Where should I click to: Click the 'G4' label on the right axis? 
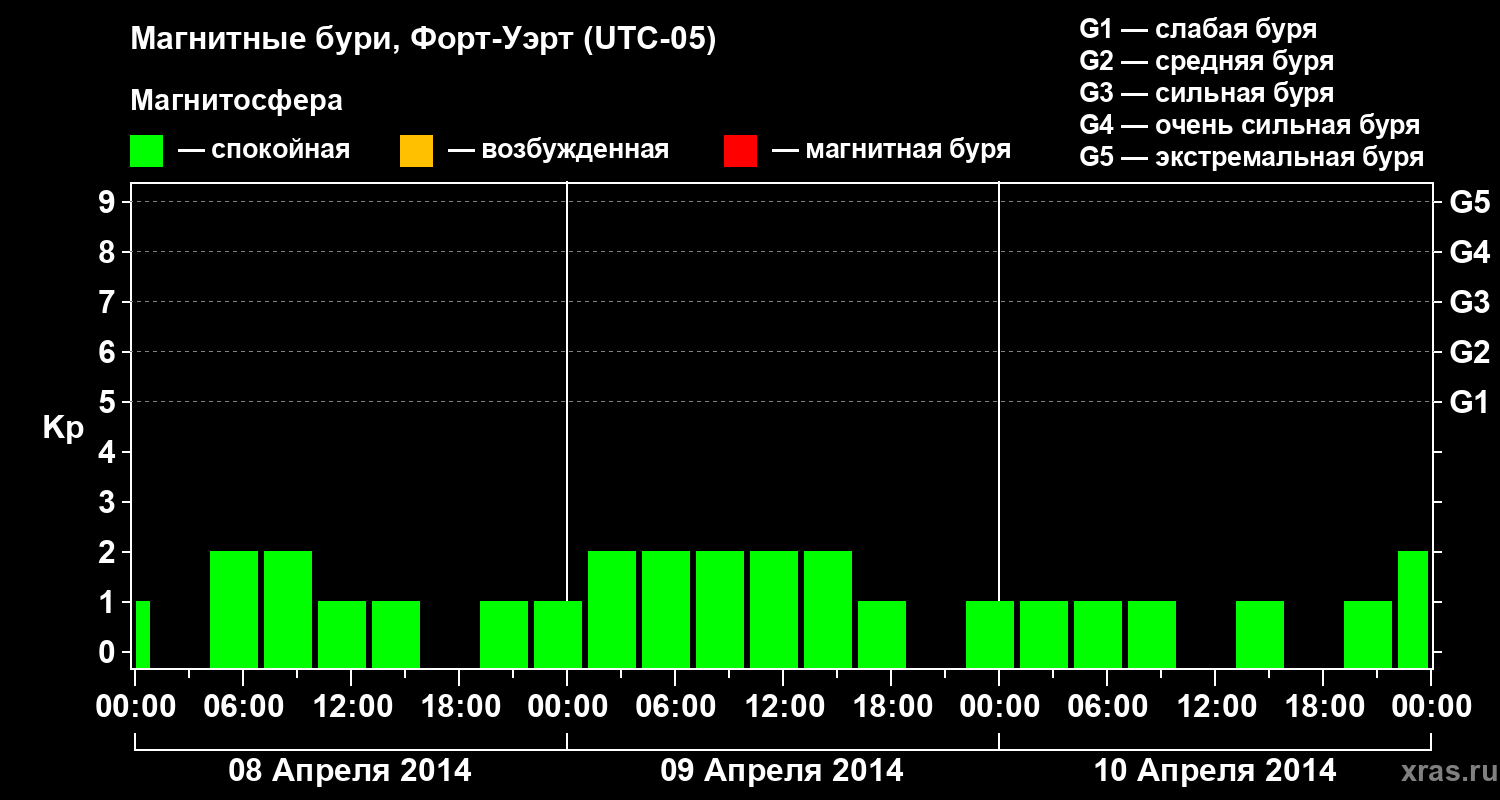1469,252
